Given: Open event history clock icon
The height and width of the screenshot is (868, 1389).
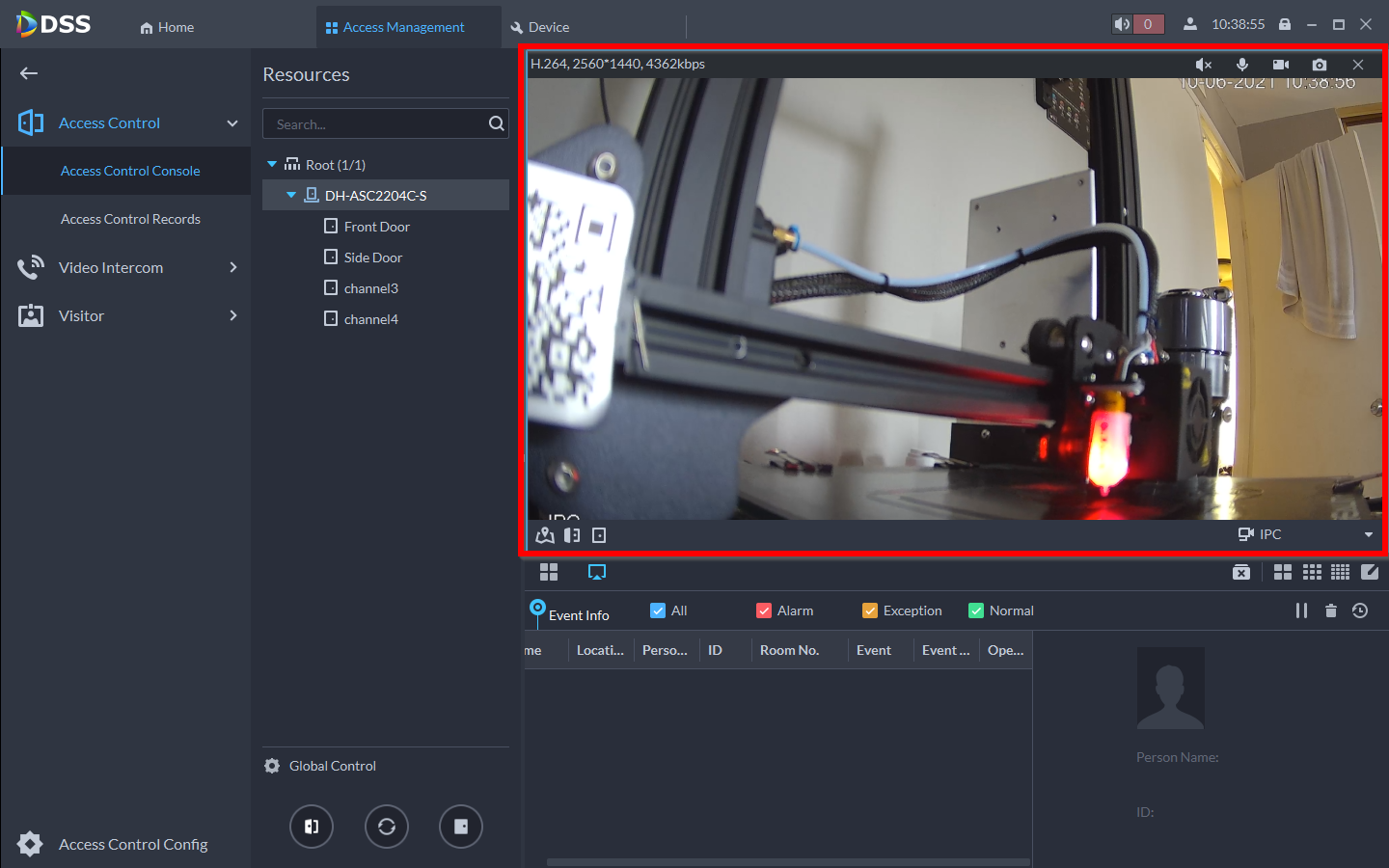Looking at the screenshot, I should (1360, 610).
